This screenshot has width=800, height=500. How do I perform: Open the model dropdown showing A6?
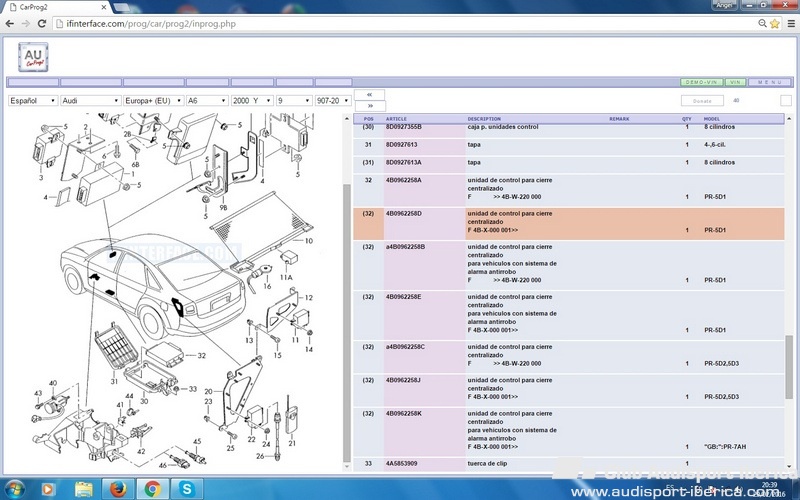click(207, 101)
